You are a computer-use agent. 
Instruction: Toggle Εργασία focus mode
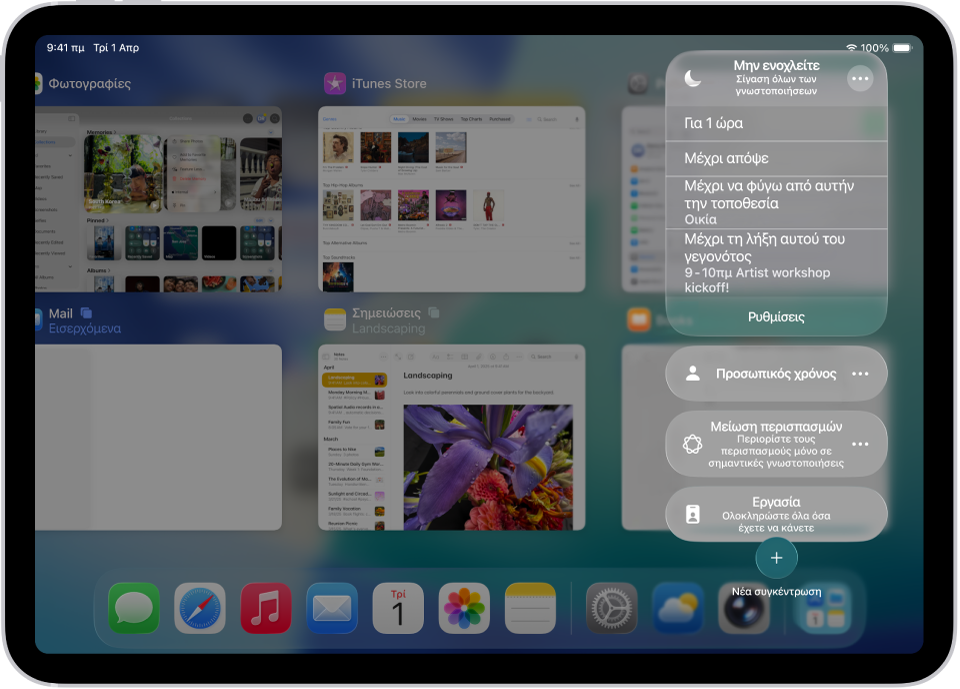point(776,514)
